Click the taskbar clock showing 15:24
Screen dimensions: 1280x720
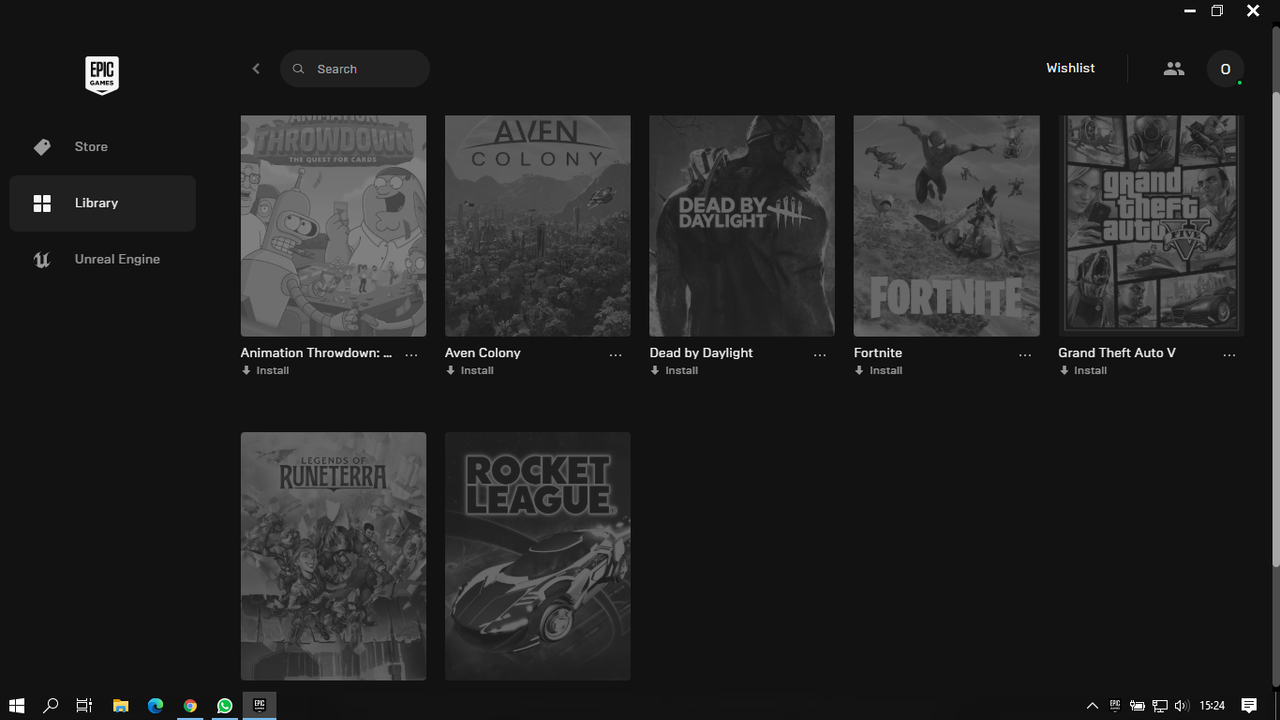(x=1212, y=705)
